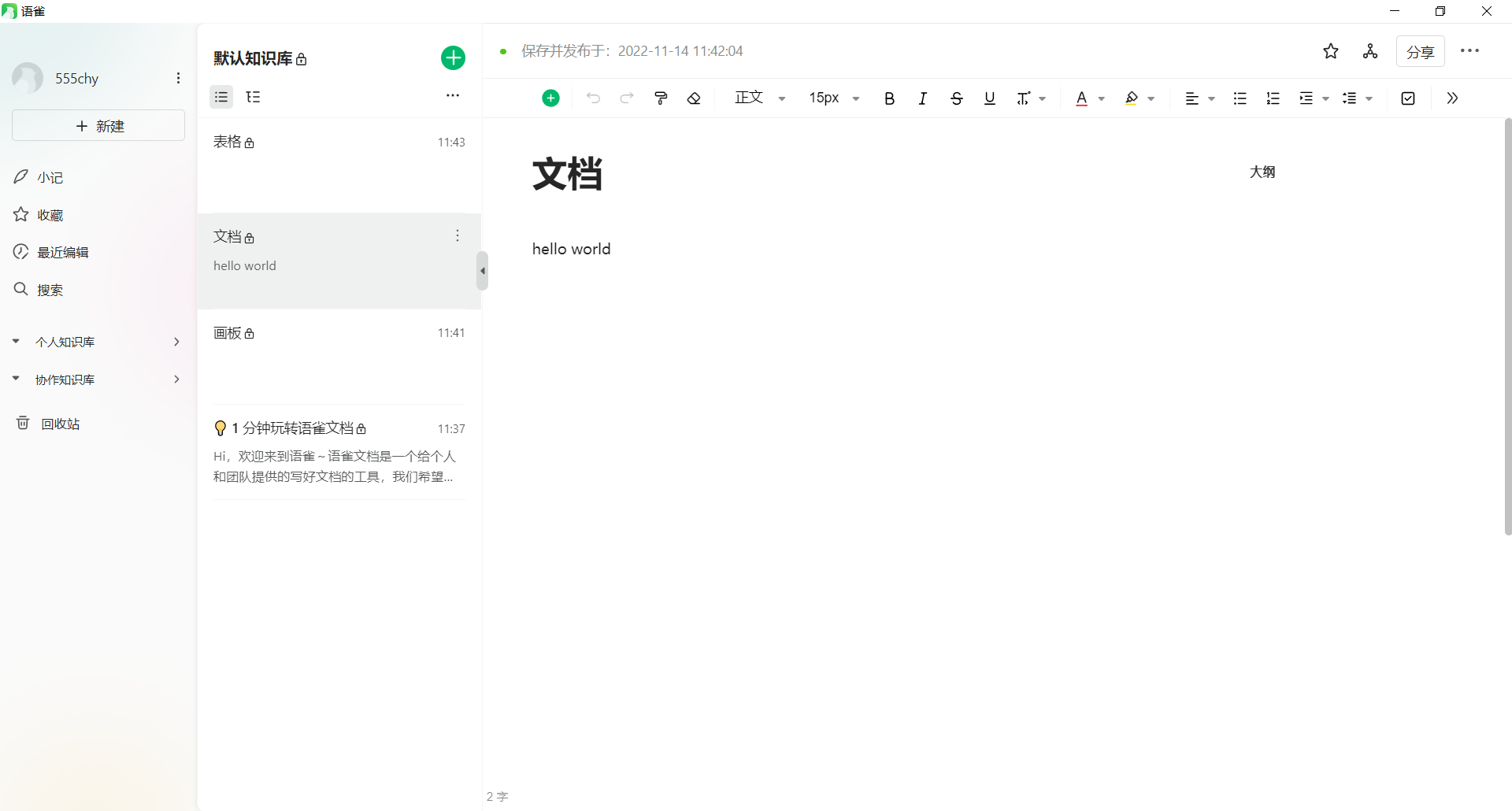Redo the last action
This screenshot has height=811, width=1512.
click(x=627, y=98)
